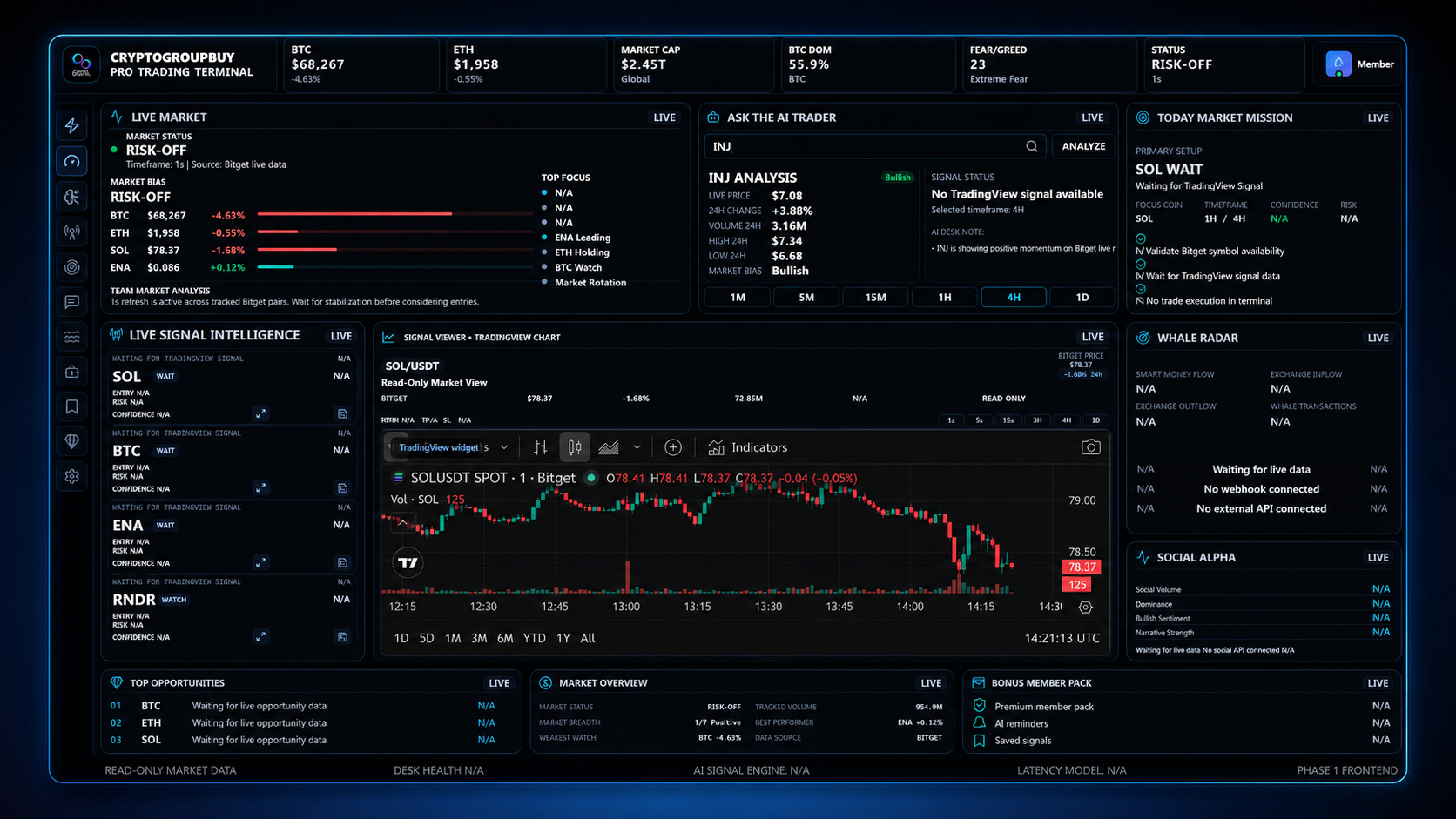Image resolution: width=1456 pixels, height=819 pixels.
Task: Take a chart snapshot with camera icon
Action: (1090, 447)
